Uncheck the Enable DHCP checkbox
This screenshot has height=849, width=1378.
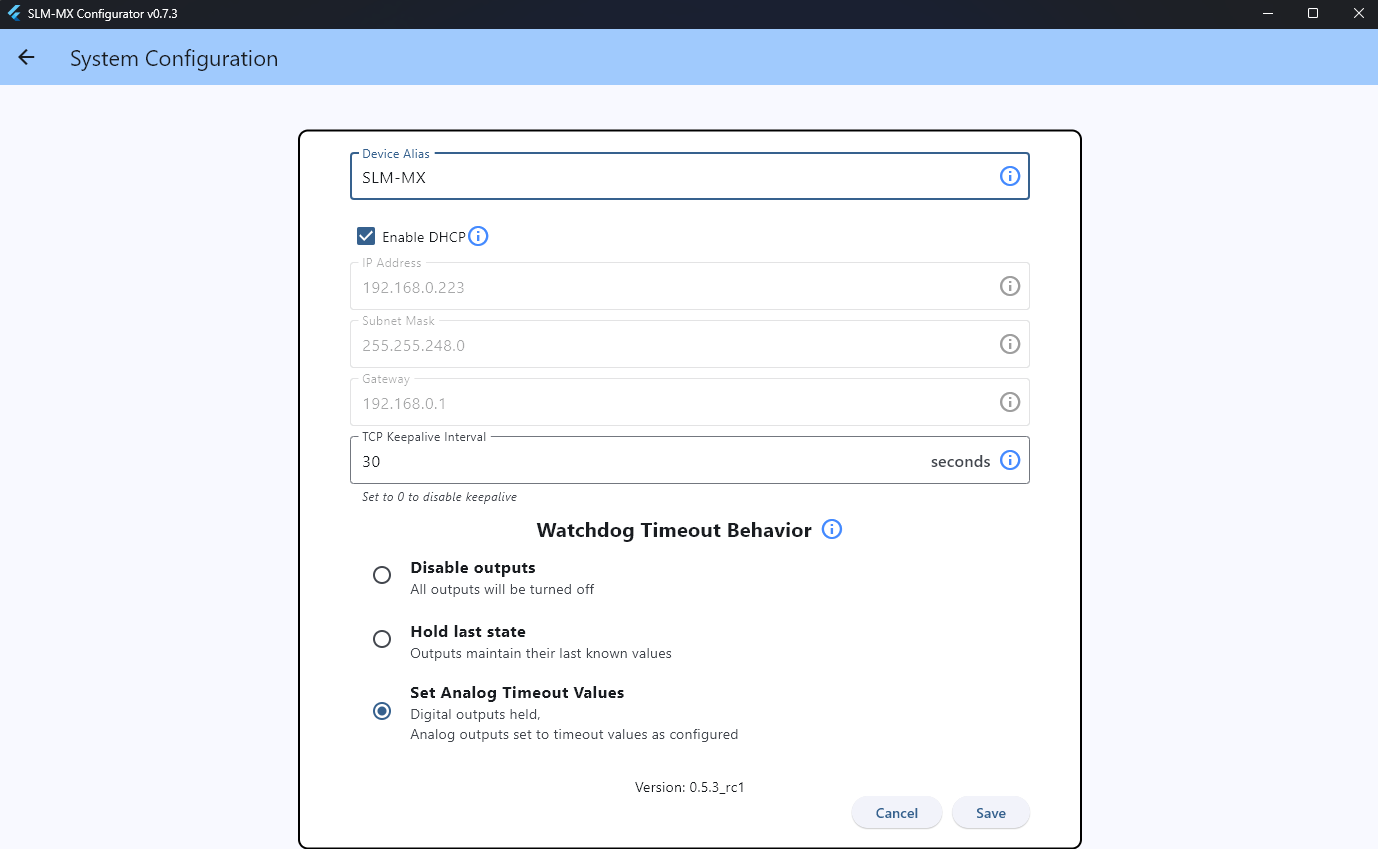(366, 236)
